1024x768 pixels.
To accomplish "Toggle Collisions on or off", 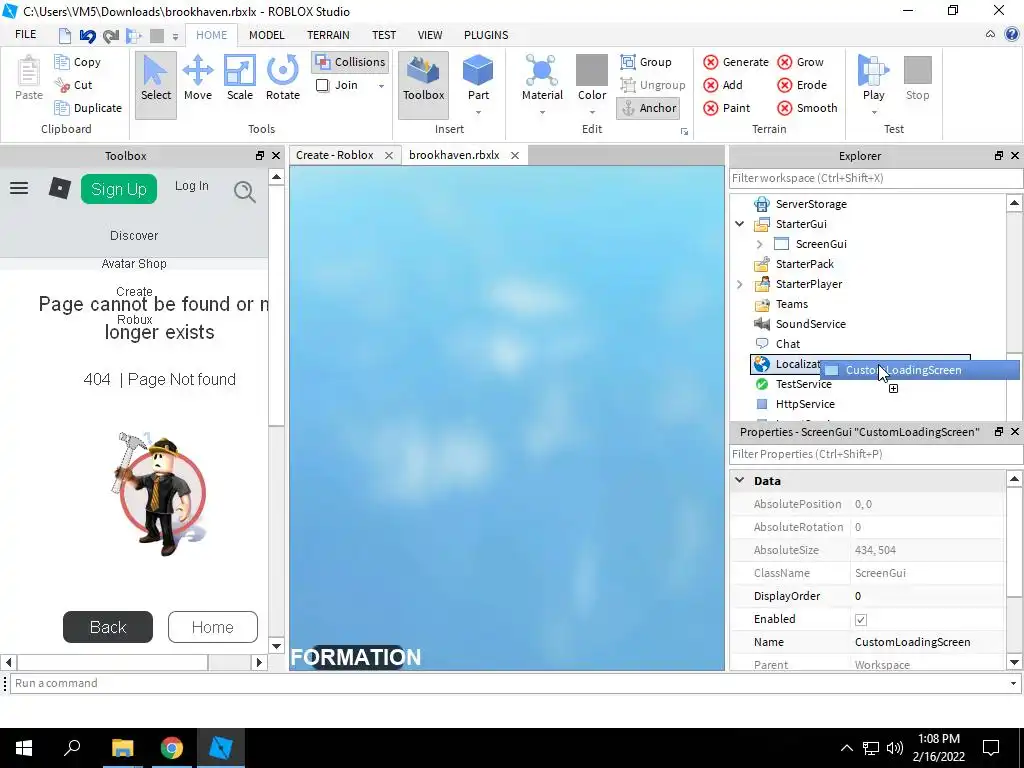I will (x=350, y=62).
